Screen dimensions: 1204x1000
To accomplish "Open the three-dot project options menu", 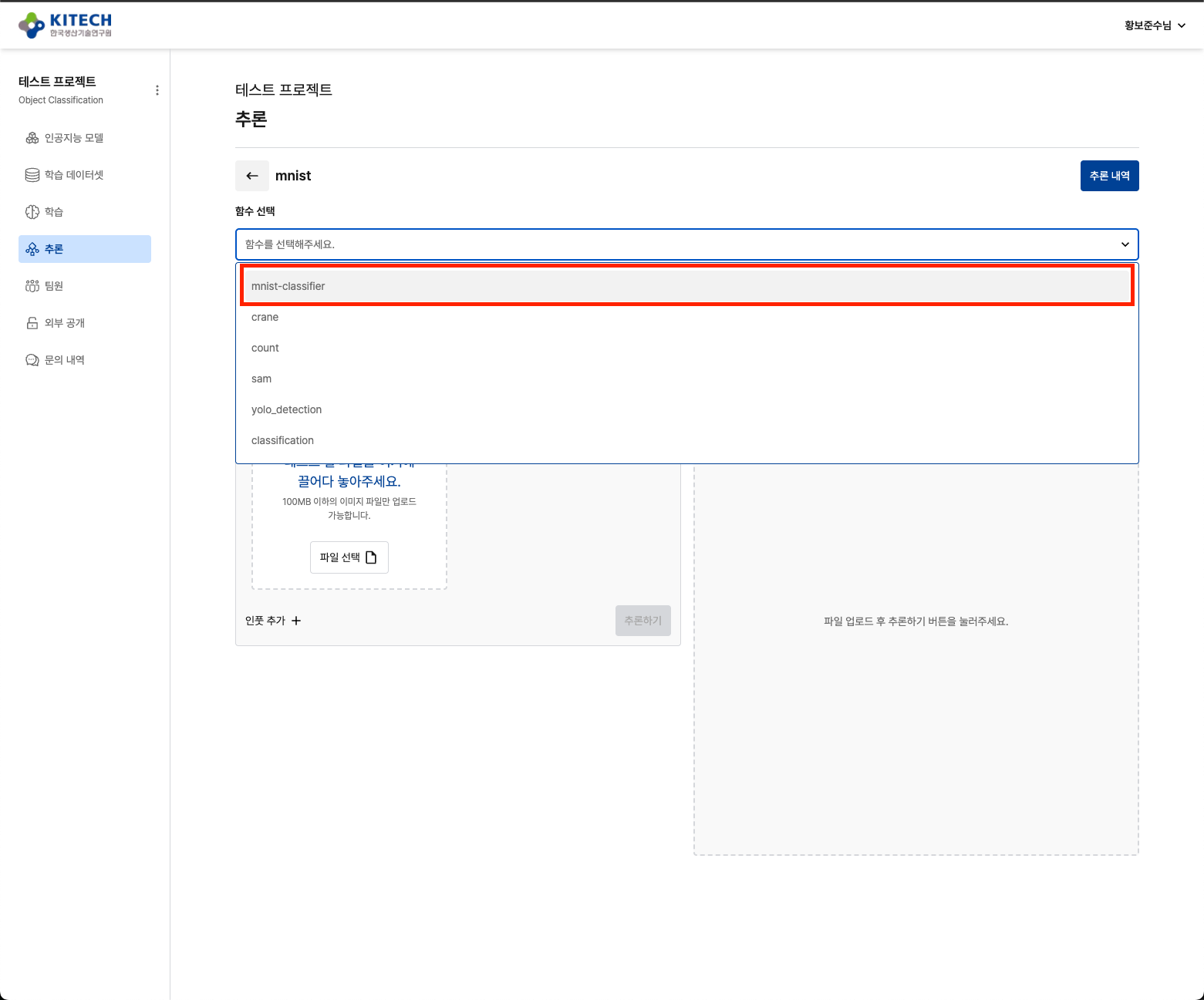I will (x=157, y=90).
